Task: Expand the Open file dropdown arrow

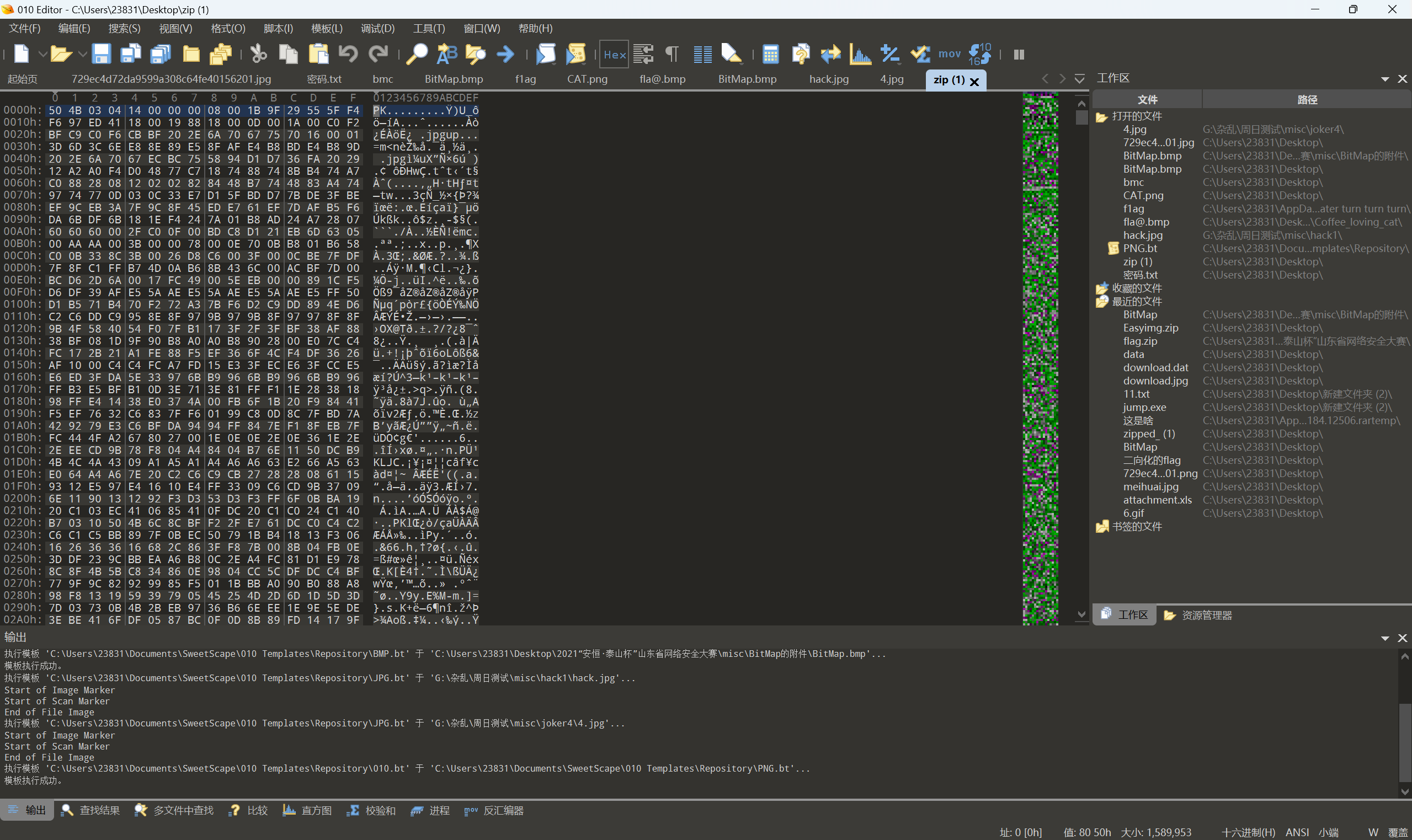Action: (82, 55)
